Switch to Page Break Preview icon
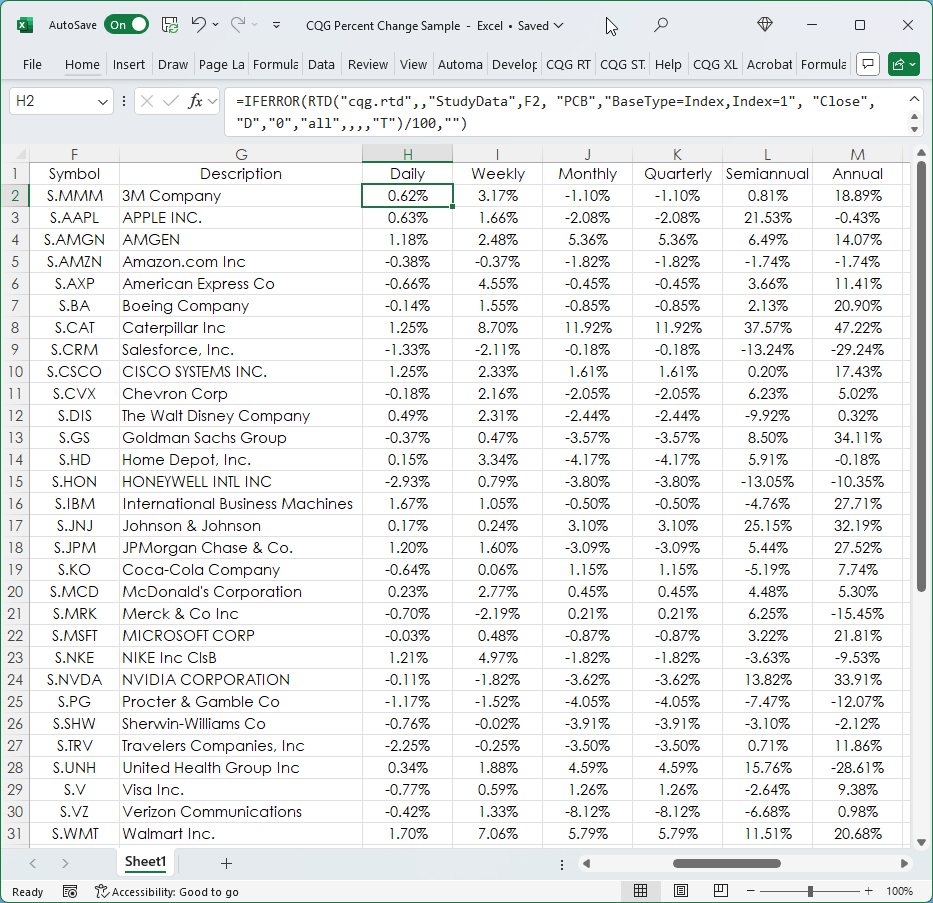 point(720,891)
